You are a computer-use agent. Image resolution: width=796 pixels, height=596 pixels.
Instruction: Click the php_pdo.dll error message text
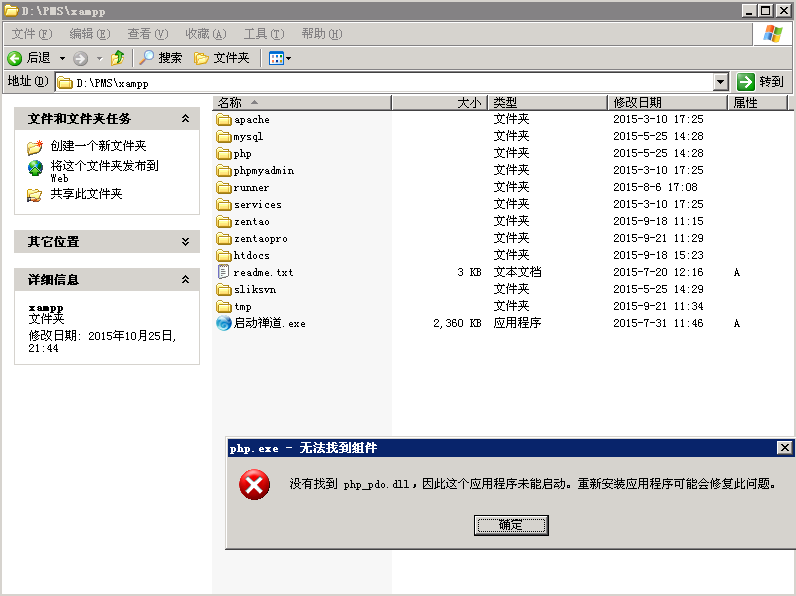533,484
